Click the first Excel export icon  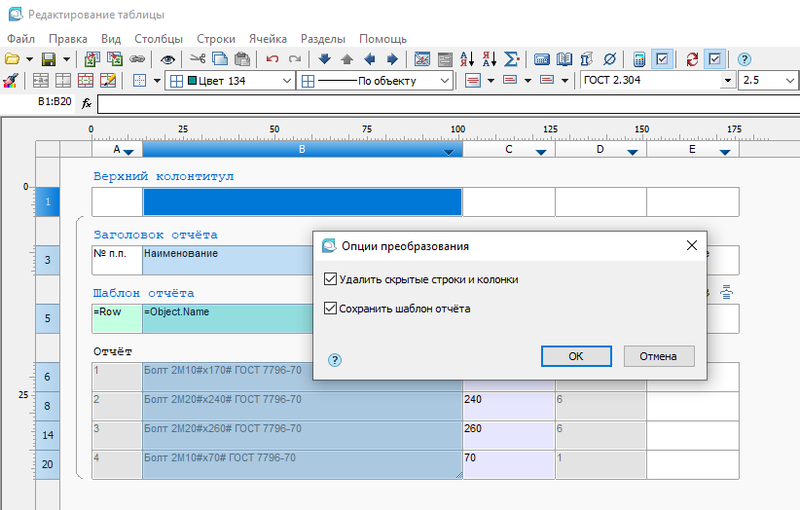pyautogui.click(x=92, y=59)
